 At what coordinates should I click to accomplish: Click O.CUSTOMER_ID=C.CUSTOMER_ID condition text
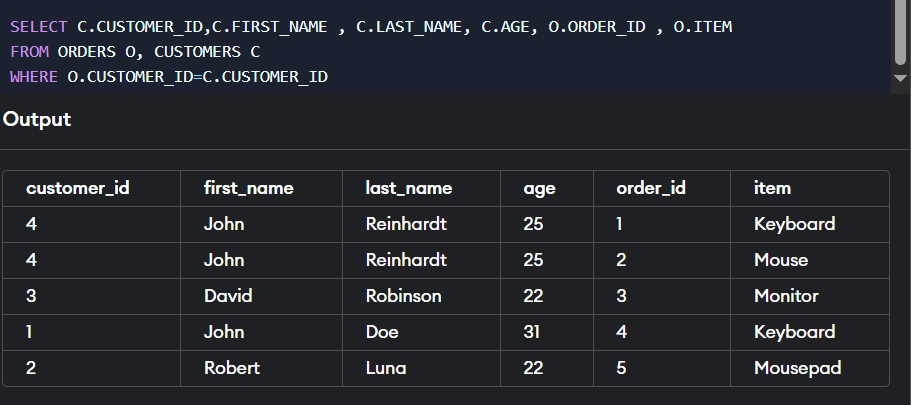[x=198, y=77]
